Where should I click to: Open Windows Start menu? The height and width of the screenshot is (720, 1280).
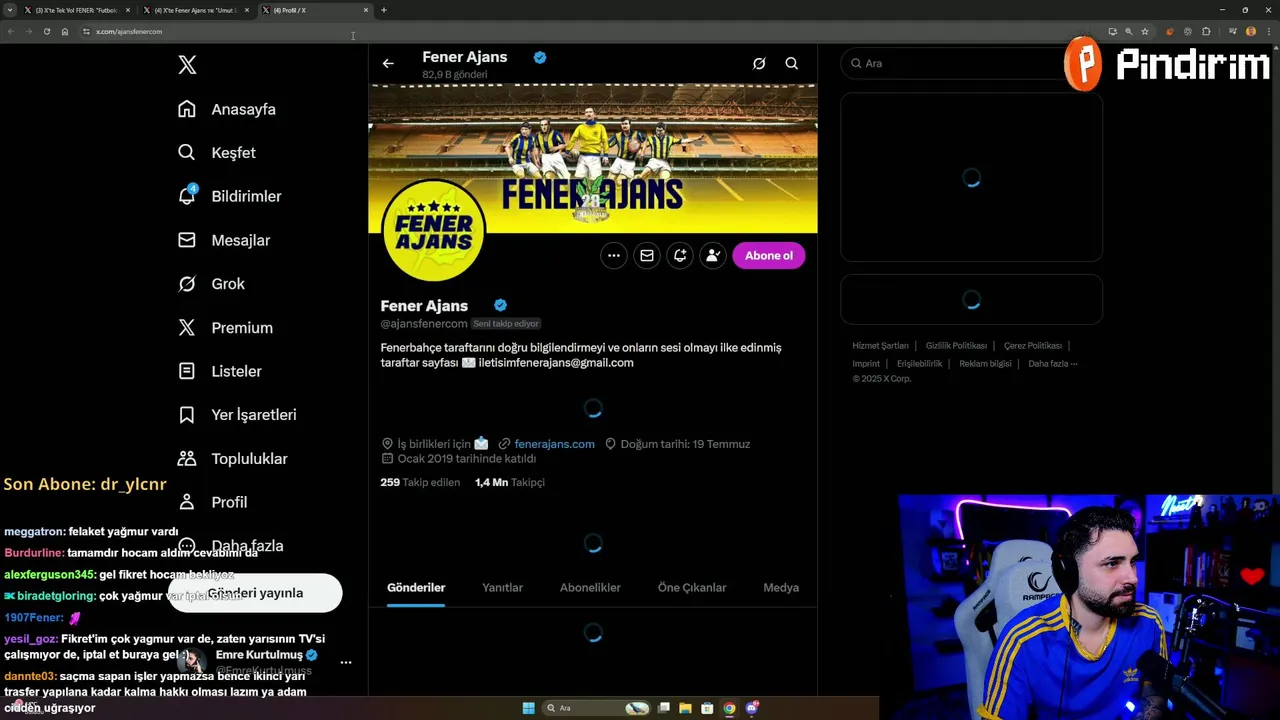click(528, 708)
